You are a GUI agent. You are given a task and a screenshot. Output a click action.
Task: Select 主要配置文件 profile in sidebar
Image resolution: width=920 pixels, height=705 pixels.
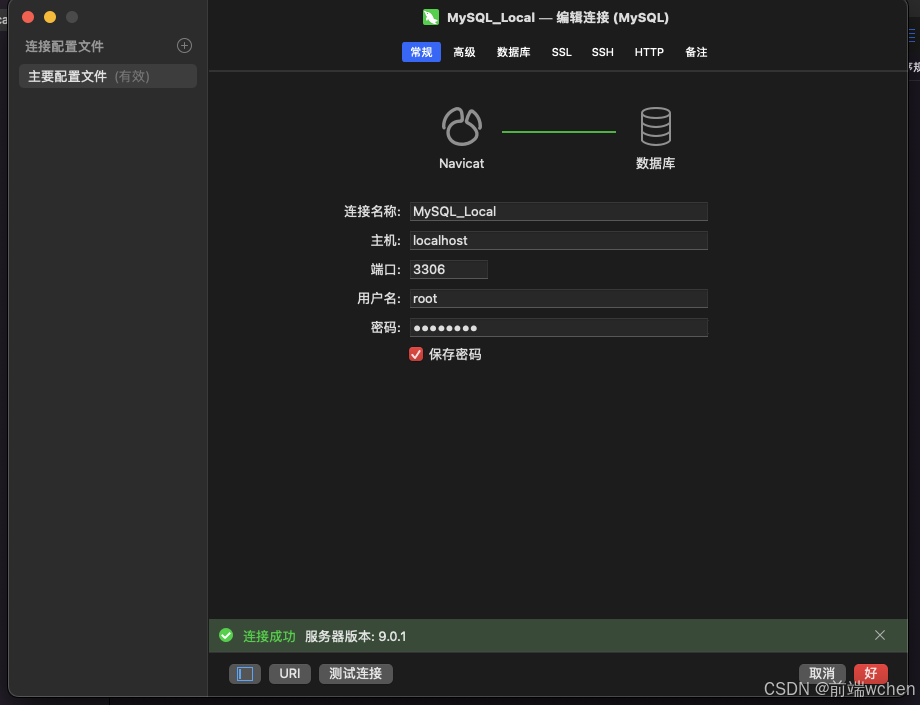(x=108, y=76)
